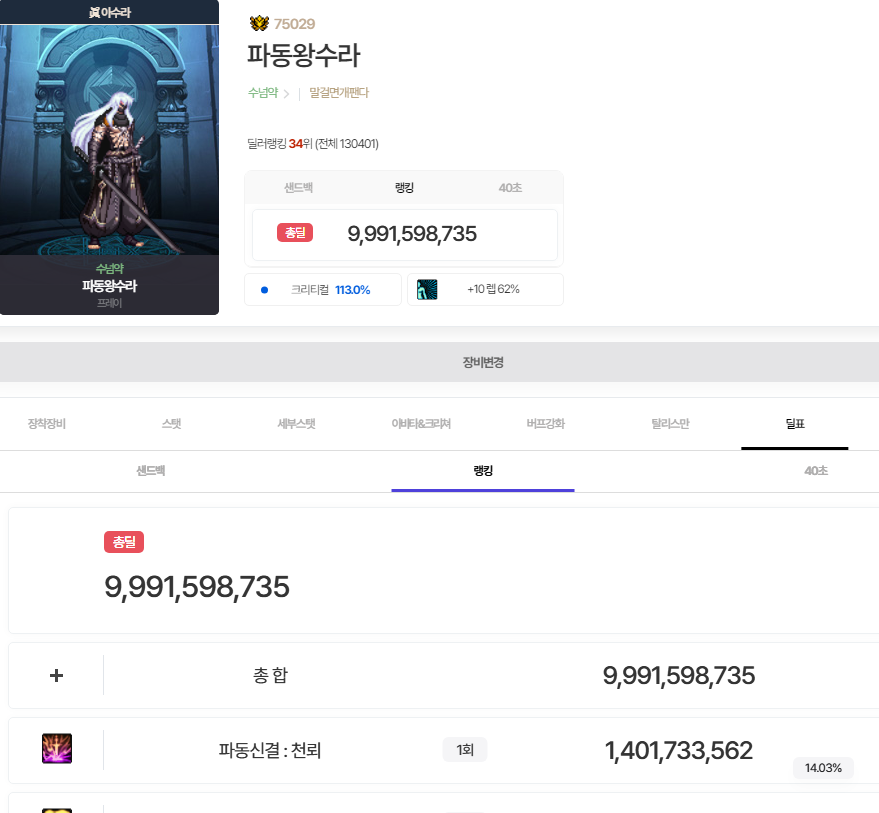Expand the 총 합 row with the plus icon

(56, 675)
